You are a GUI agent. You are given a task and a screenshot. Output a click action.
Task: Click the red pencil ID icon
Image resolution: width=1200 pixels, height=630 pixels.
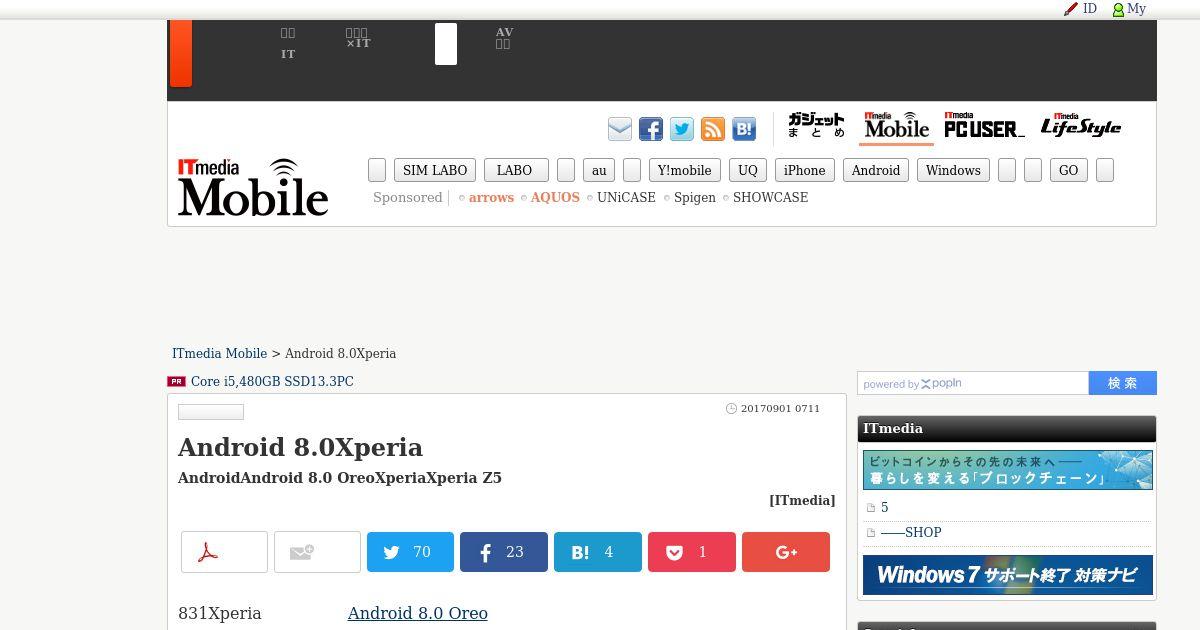(x=1071, y=8)
